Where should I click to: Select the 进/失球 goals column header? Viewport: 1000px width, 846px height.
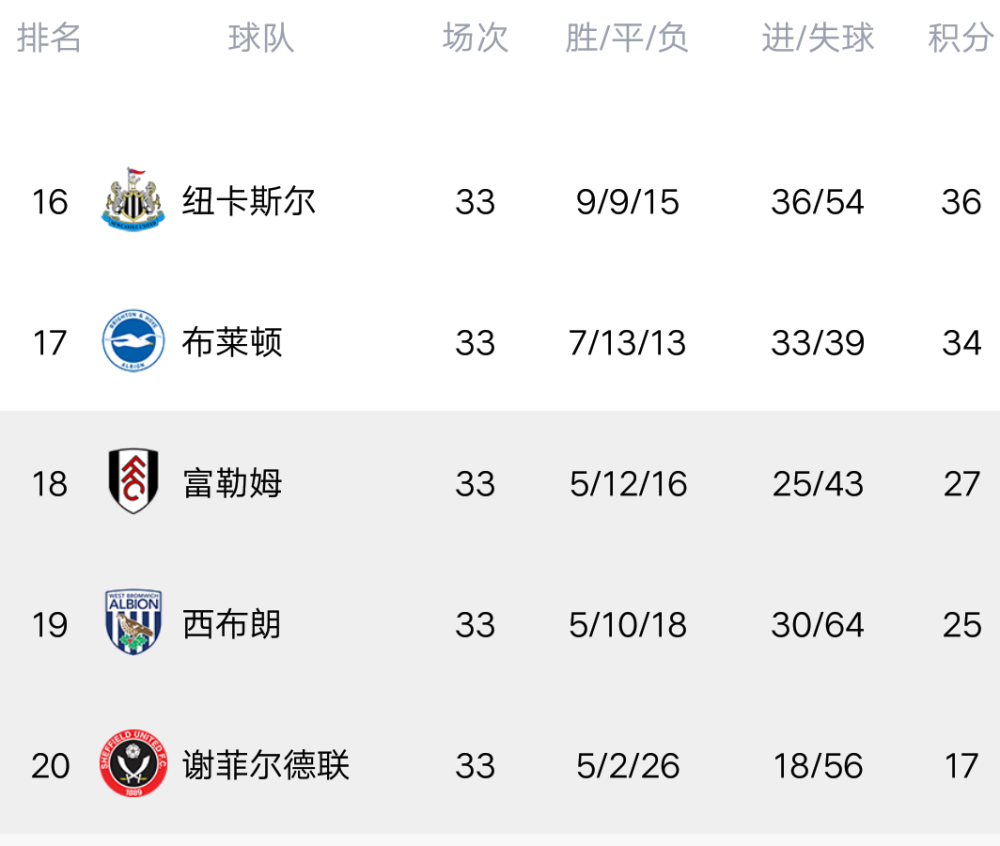coord(818,38)
